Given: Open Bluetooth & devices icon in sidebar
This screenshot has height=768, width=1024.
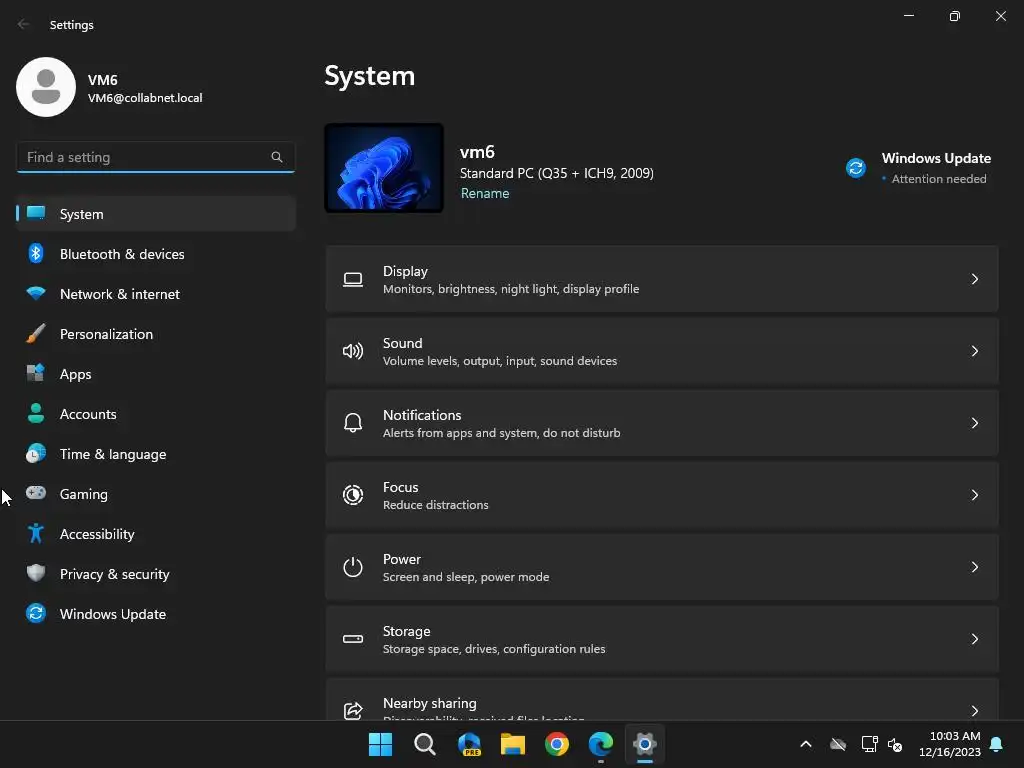Looking at the screenshot, I should [x=36, y=253].
